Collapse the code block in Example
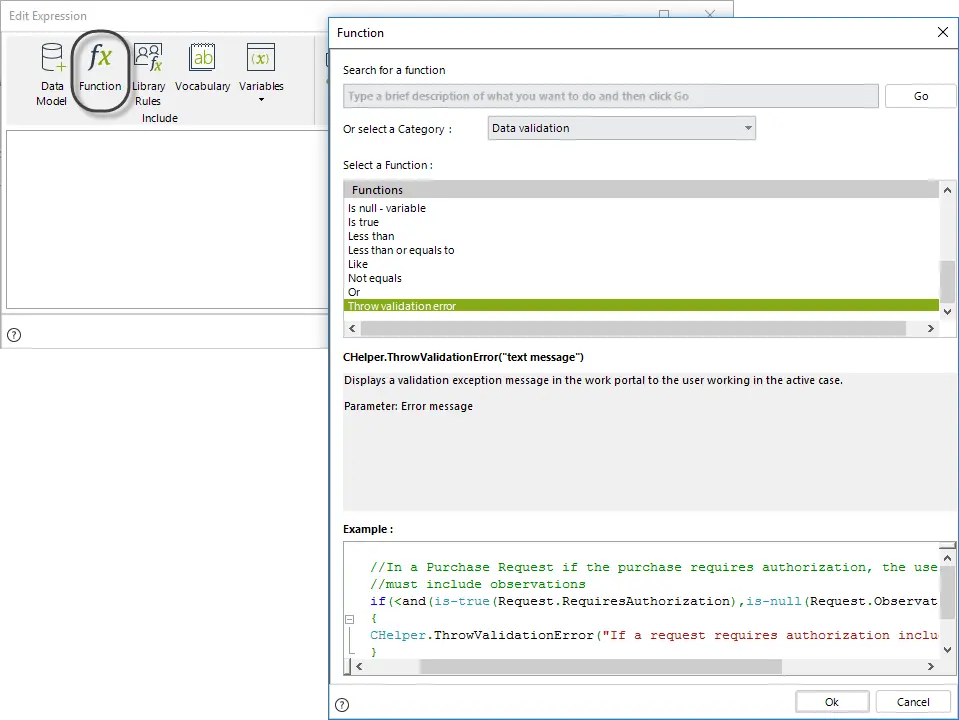The image size is (959, 720). [350, 619]
